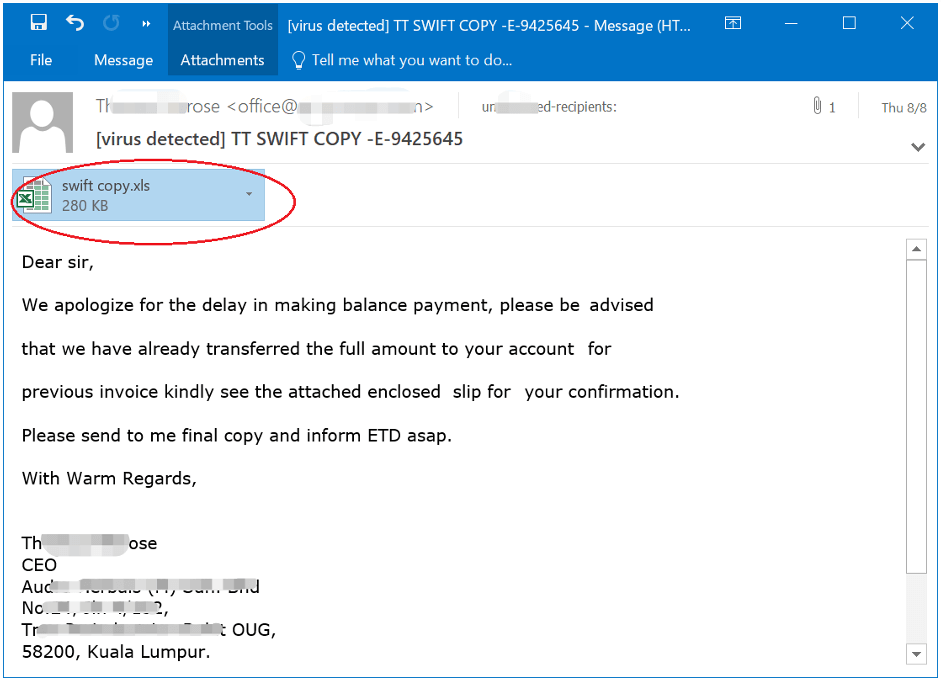Open the File menu

tap(41, 60)
